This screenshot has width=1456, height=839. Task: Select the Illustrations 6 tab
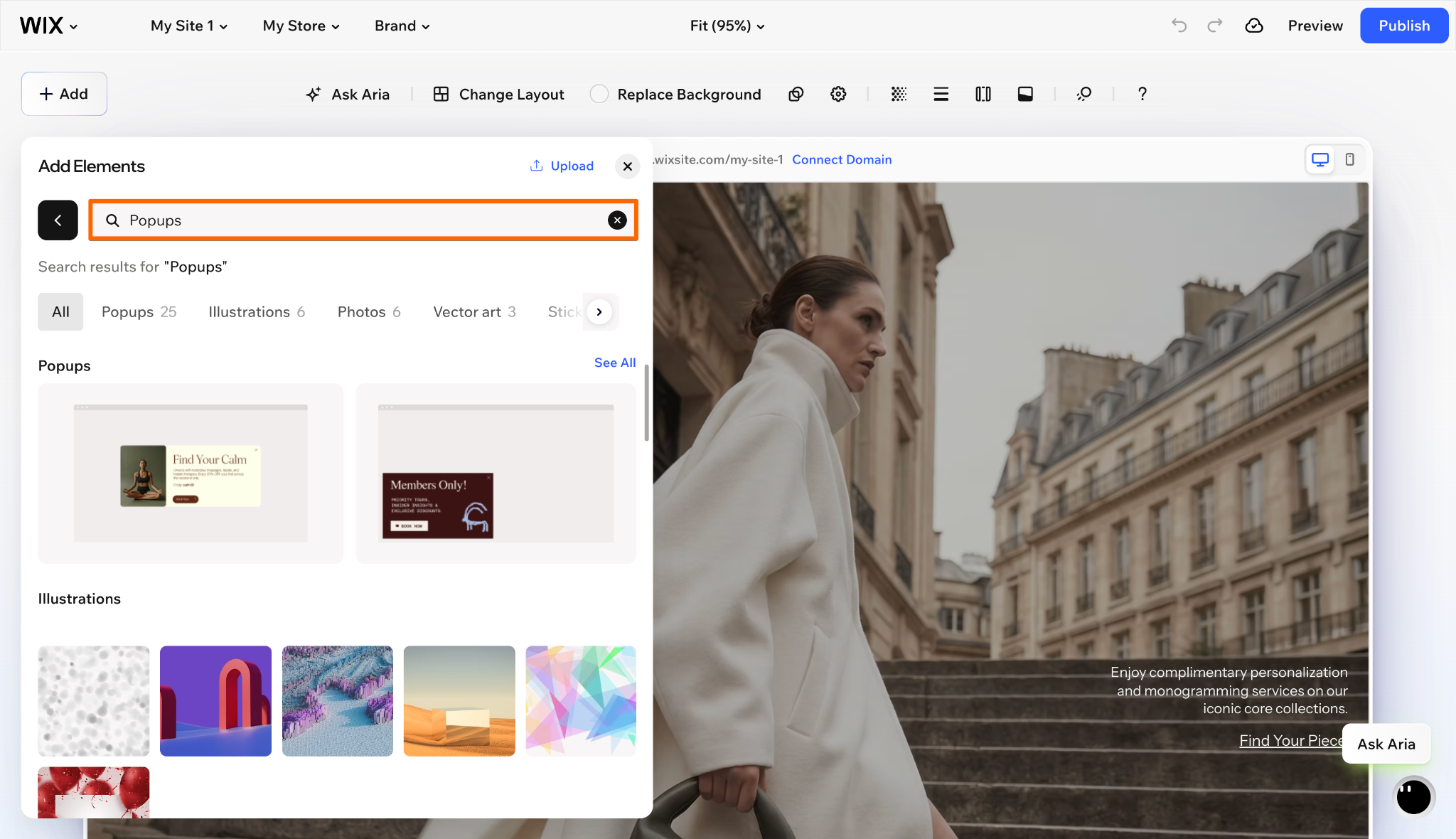(x=257, y=312)
